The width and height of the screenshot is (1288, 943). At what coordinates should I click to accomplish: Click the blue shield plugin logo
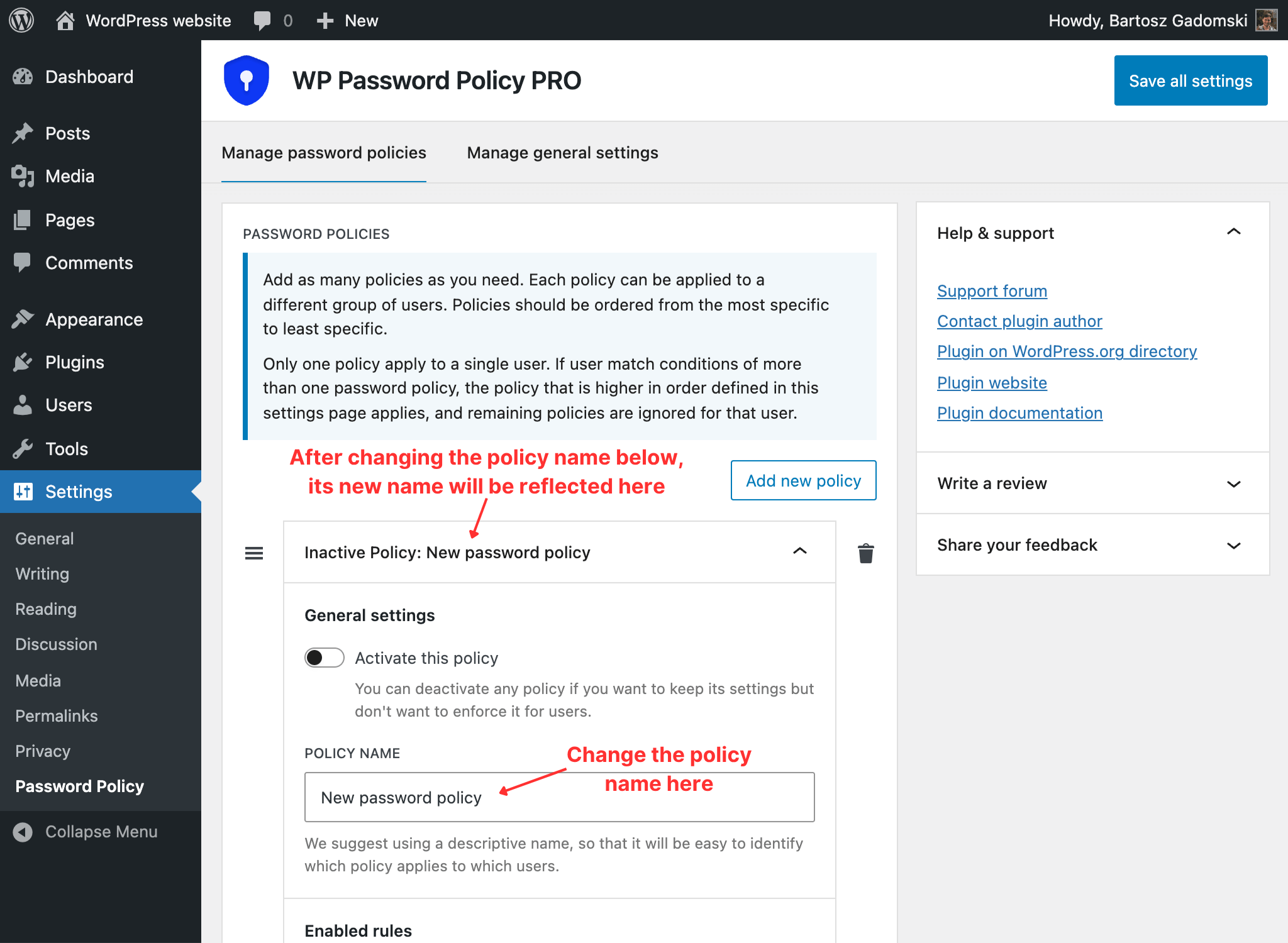coord(247,80)
